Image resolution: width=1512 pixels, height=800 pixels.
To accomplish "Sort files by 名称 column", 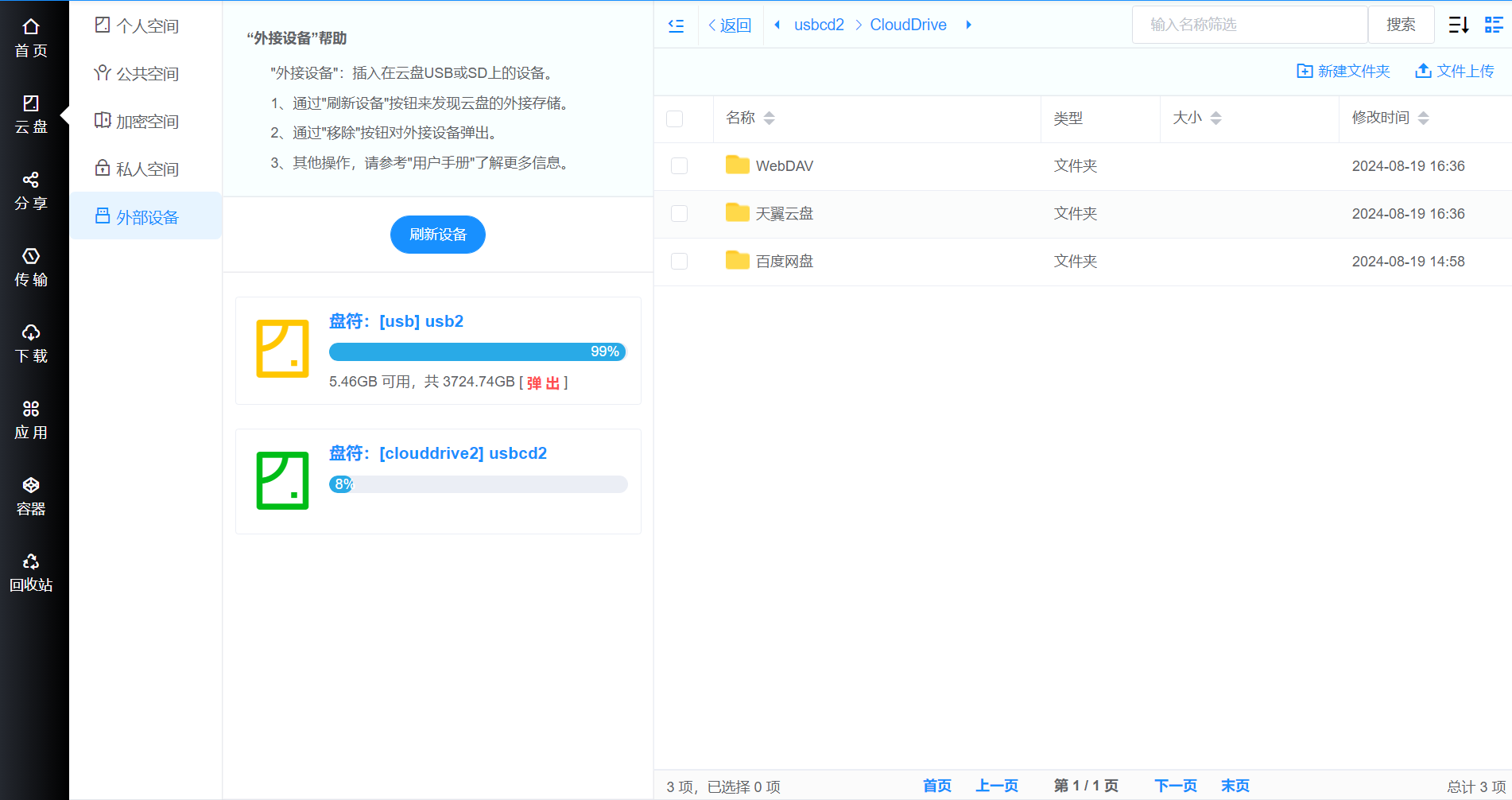I will [x=770, y=118].
